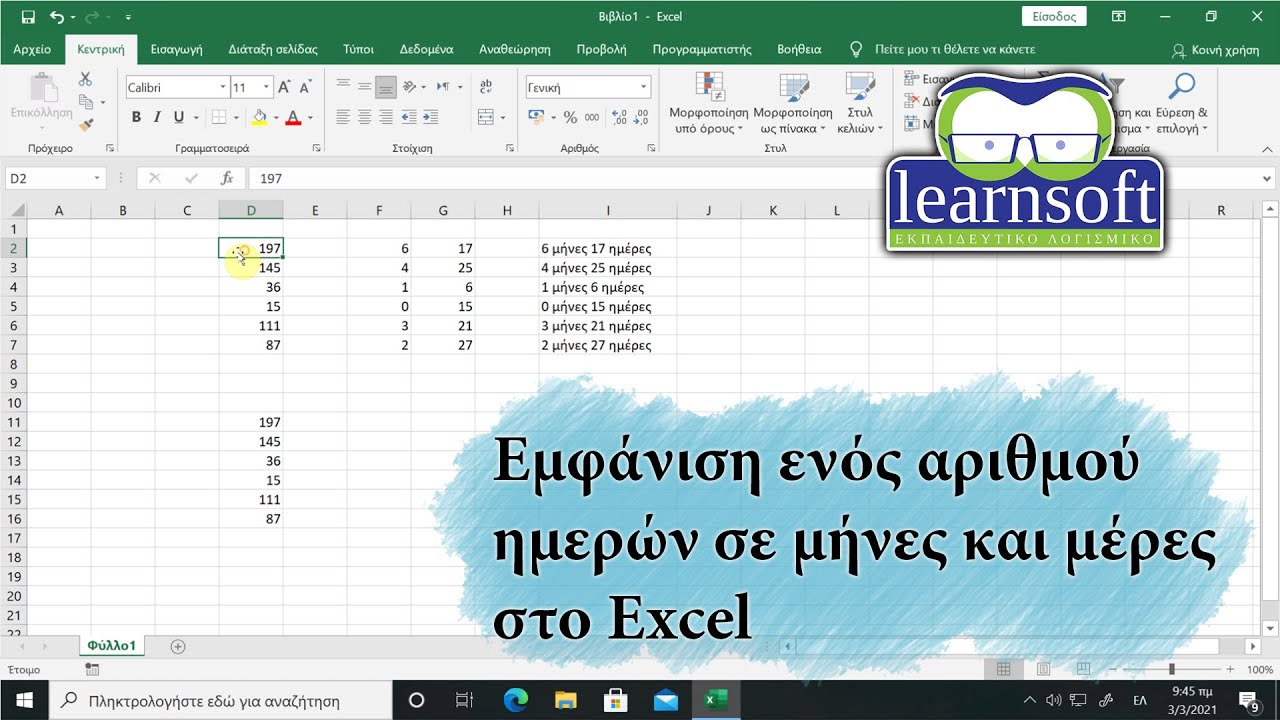Click the zoom slider handle in status bar
Viewport: 1280px width, 720px height.
tap(1171, 669)
